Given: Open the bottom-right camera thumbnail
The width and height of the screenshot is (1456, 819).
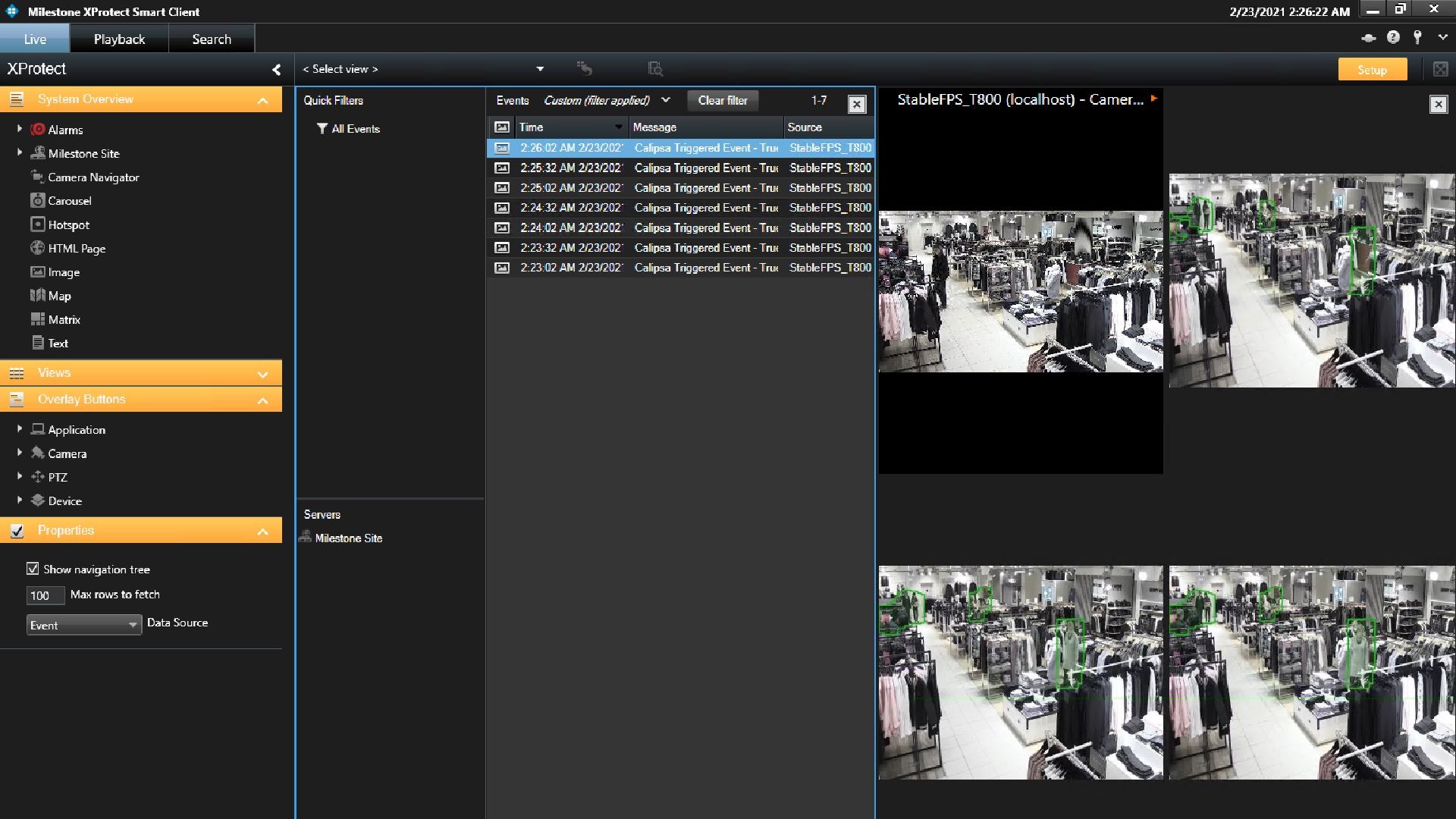Looking at the screenshot, I should pos(1312,673).
